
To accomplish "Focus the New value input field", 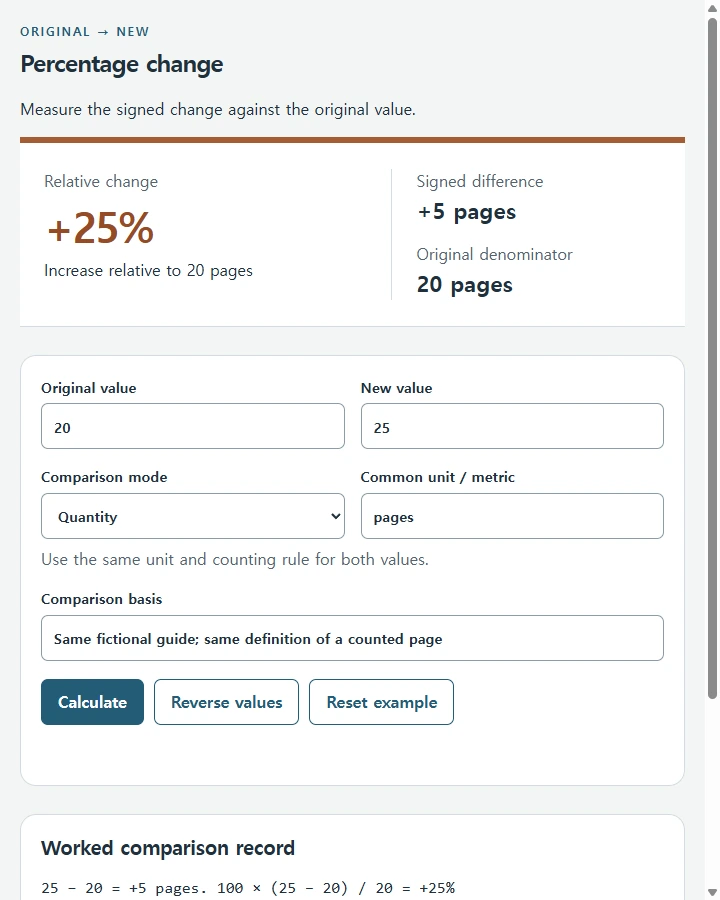I will (512, 426).
